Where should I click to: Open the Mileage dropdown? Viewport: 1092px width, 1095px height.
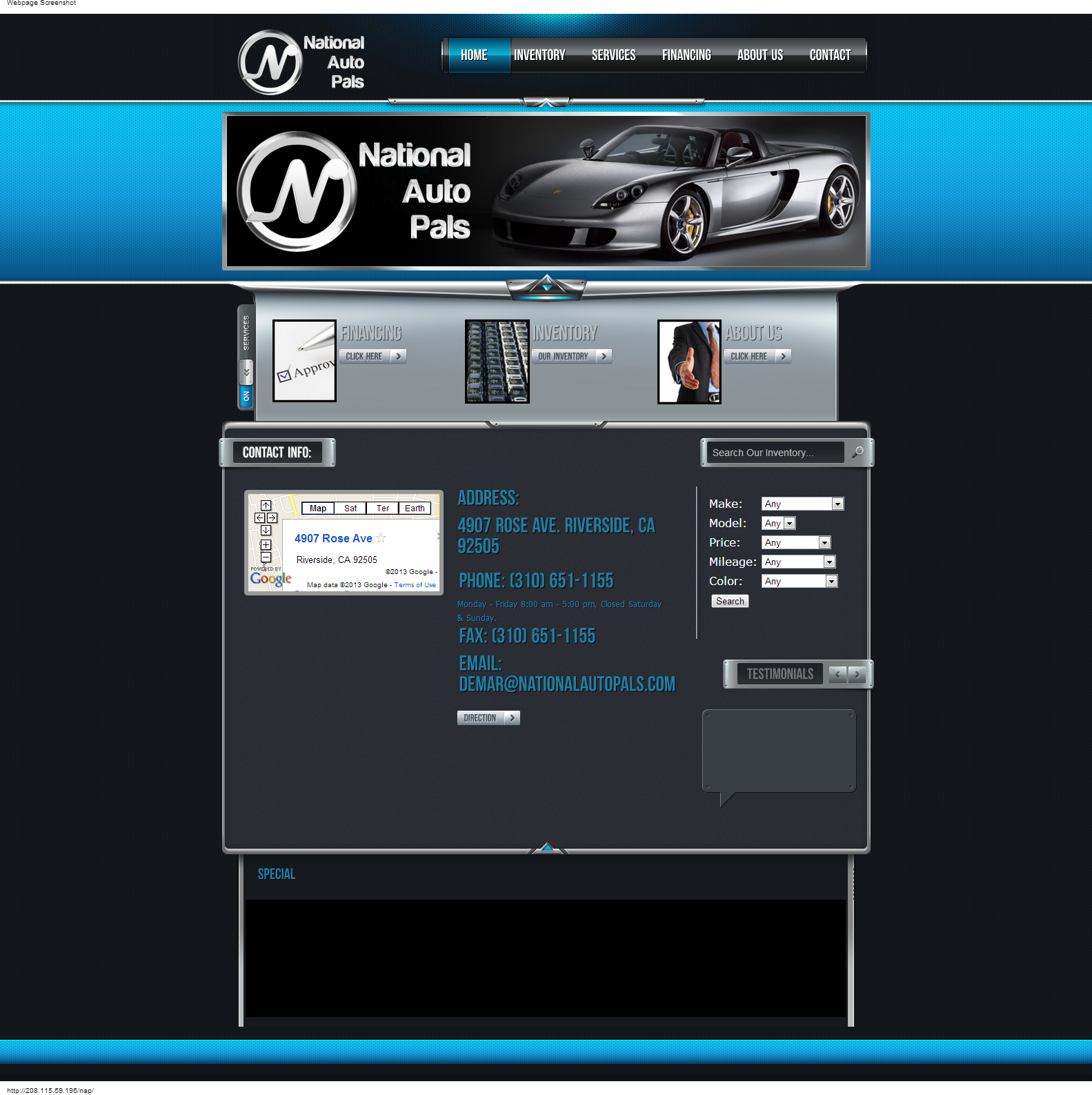799,562
